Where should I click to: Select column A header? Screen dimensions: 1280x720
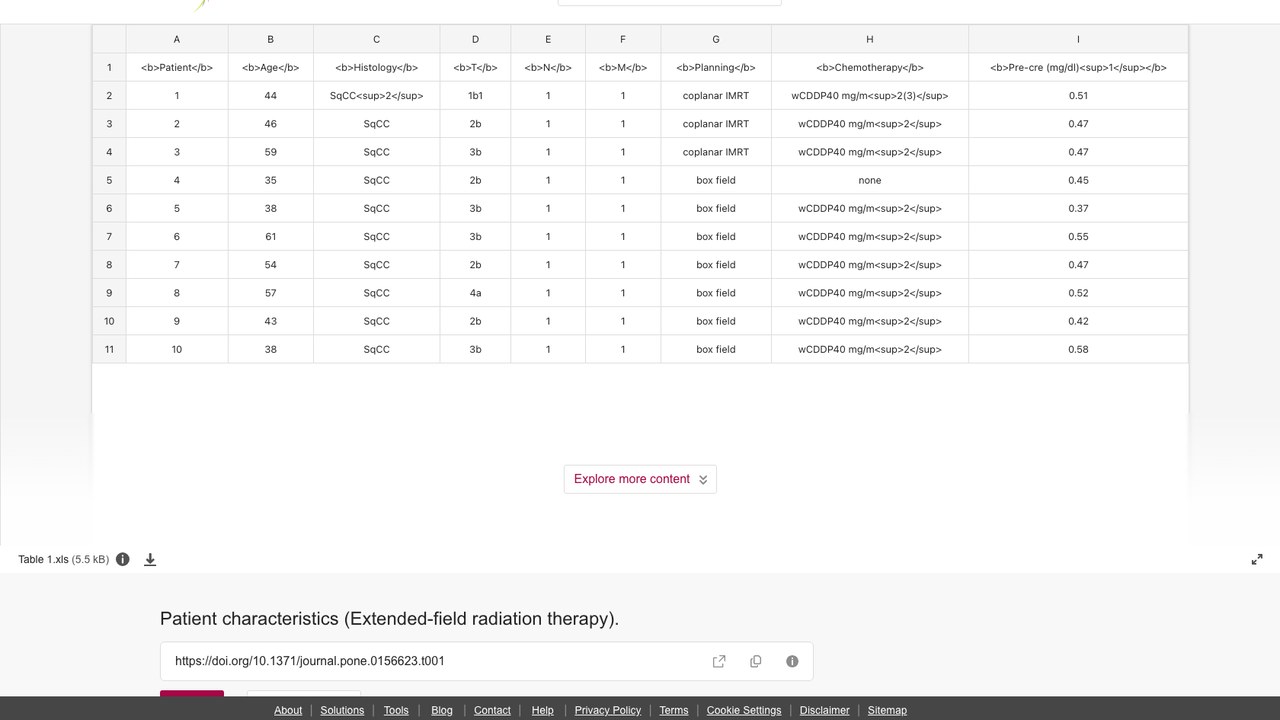[177, 39]
